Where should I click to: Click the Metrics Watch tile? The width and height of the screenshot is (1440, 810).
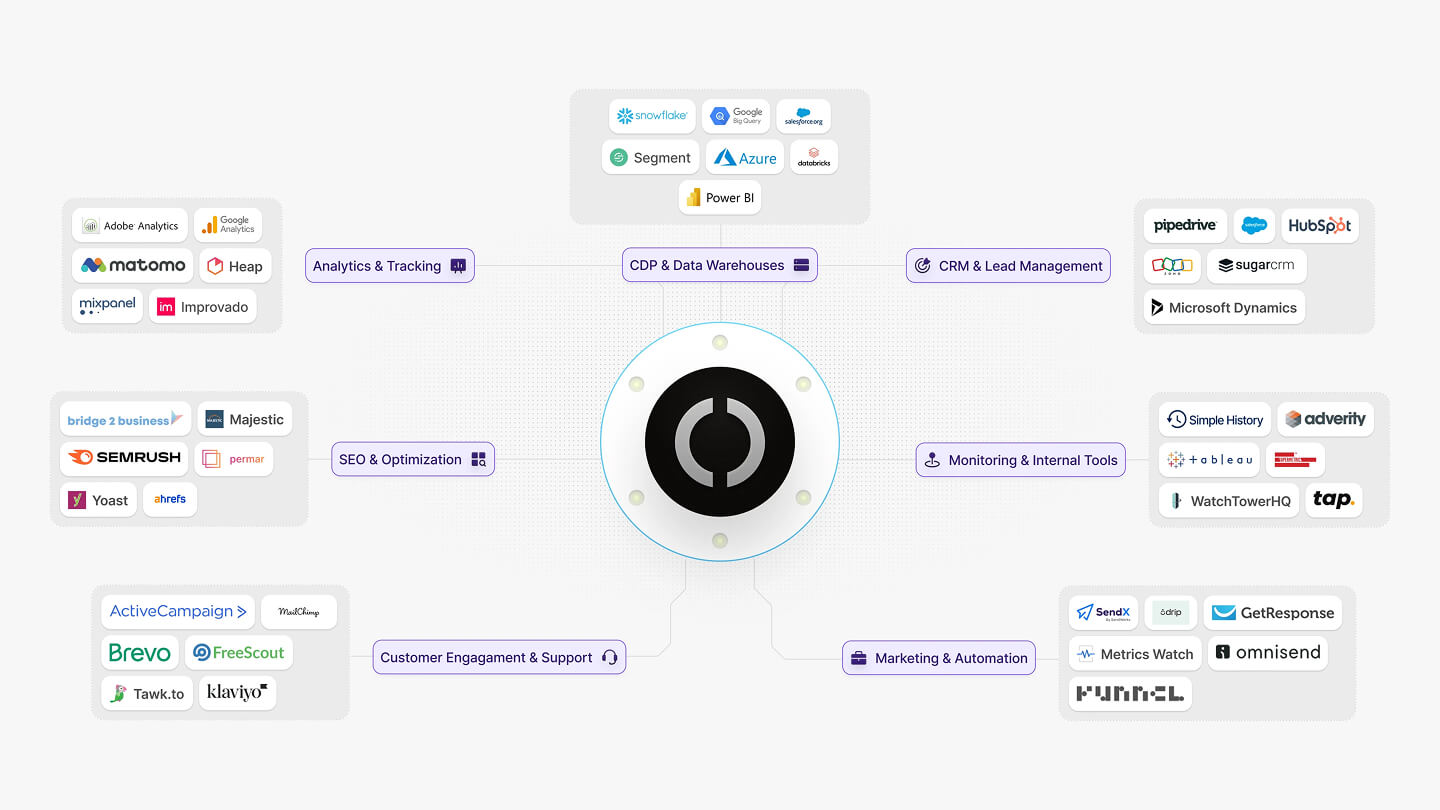1135,653
